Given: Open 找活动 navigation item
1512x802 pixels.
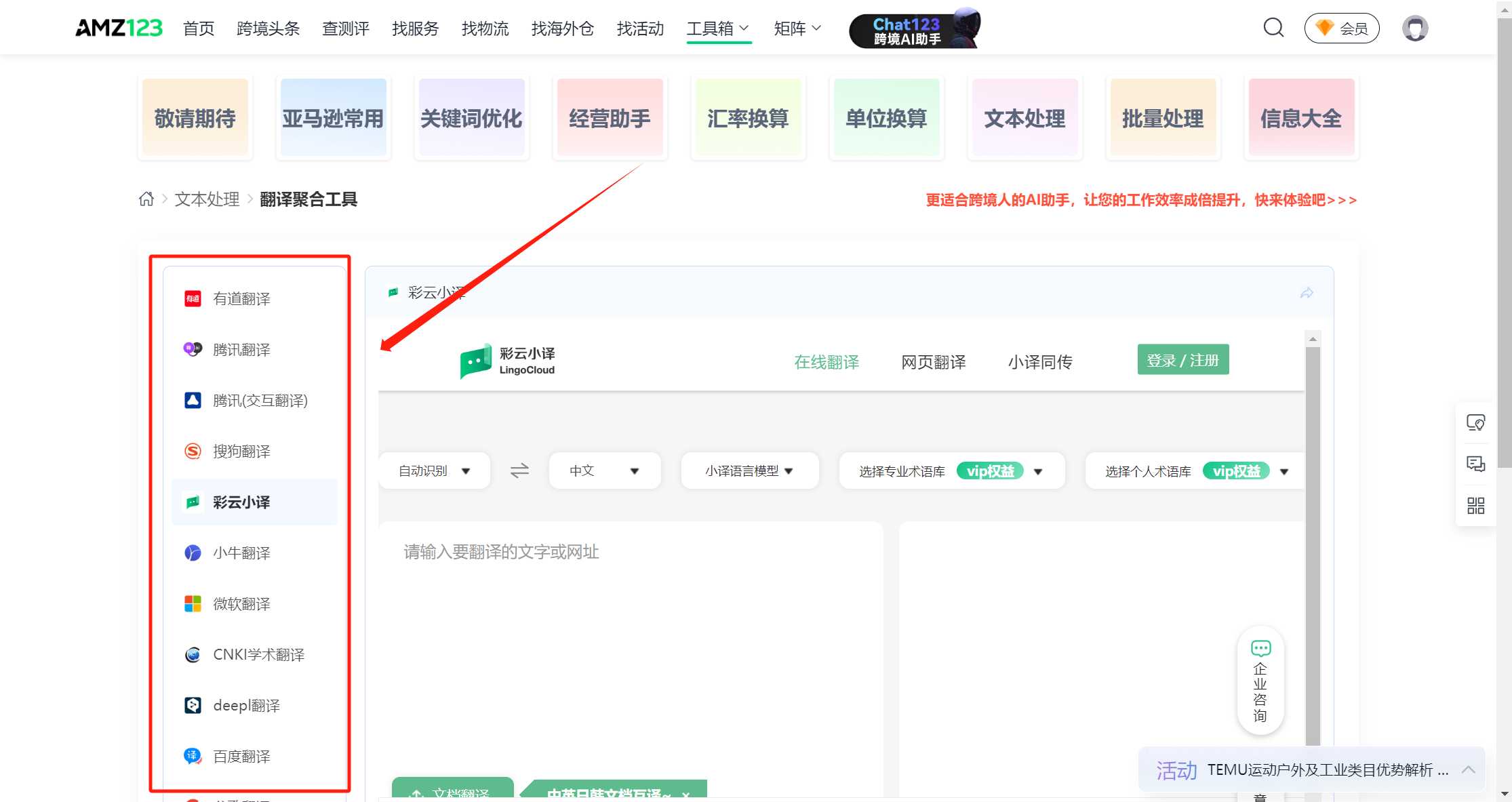Looking at the screenshot, I should tap(640, 28).
